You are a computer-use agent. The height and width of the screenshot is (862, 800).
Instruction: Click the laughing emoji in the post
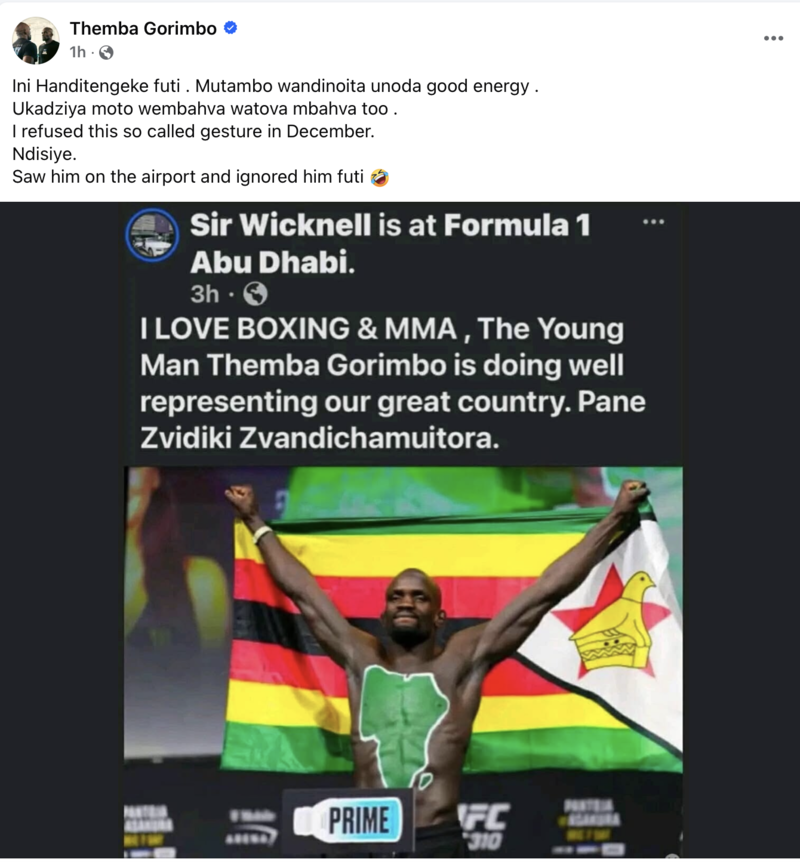(380, 178)
